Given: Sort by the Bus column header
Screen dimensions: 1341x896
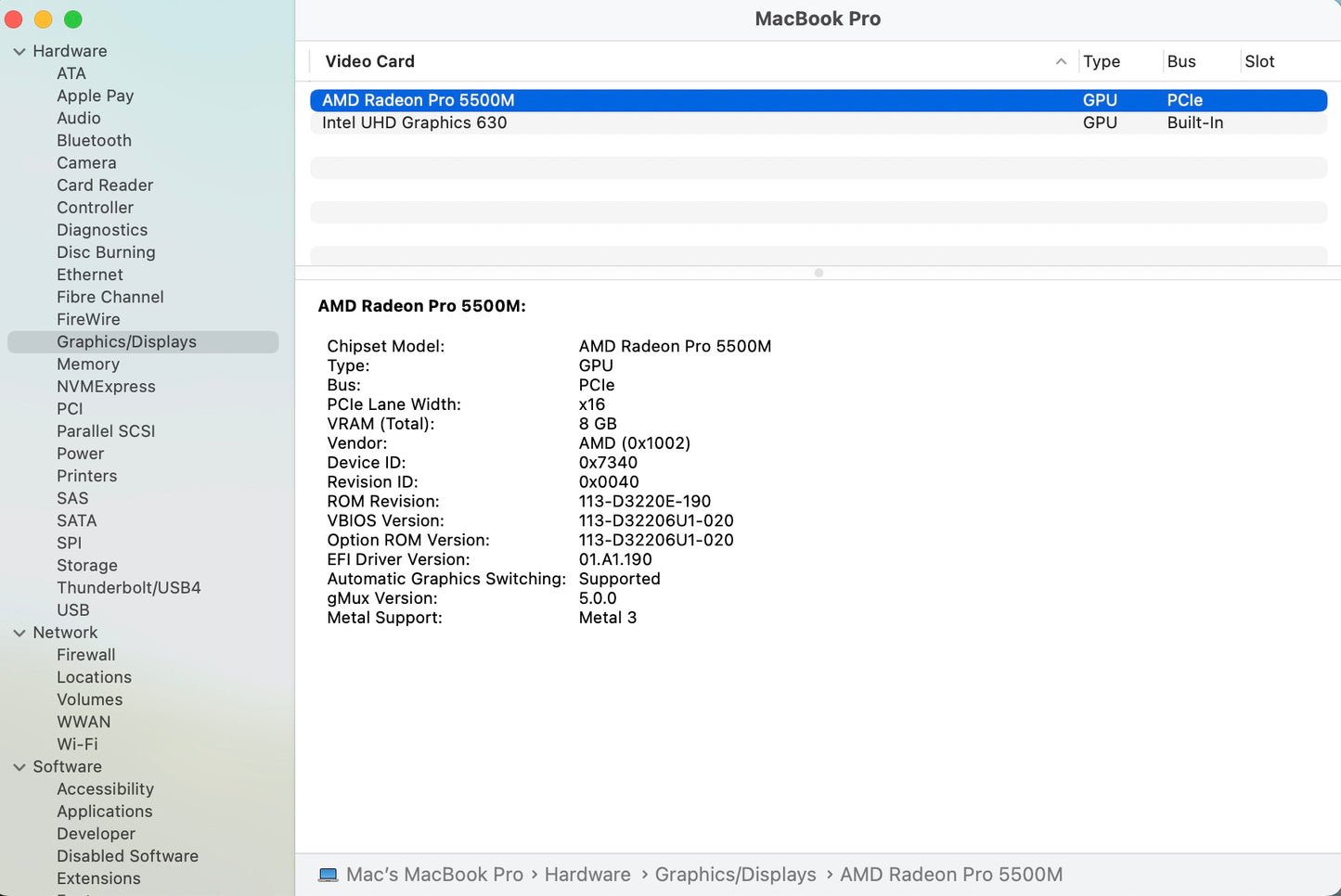Looking at the screenshot, I should tap(1181, 61).
